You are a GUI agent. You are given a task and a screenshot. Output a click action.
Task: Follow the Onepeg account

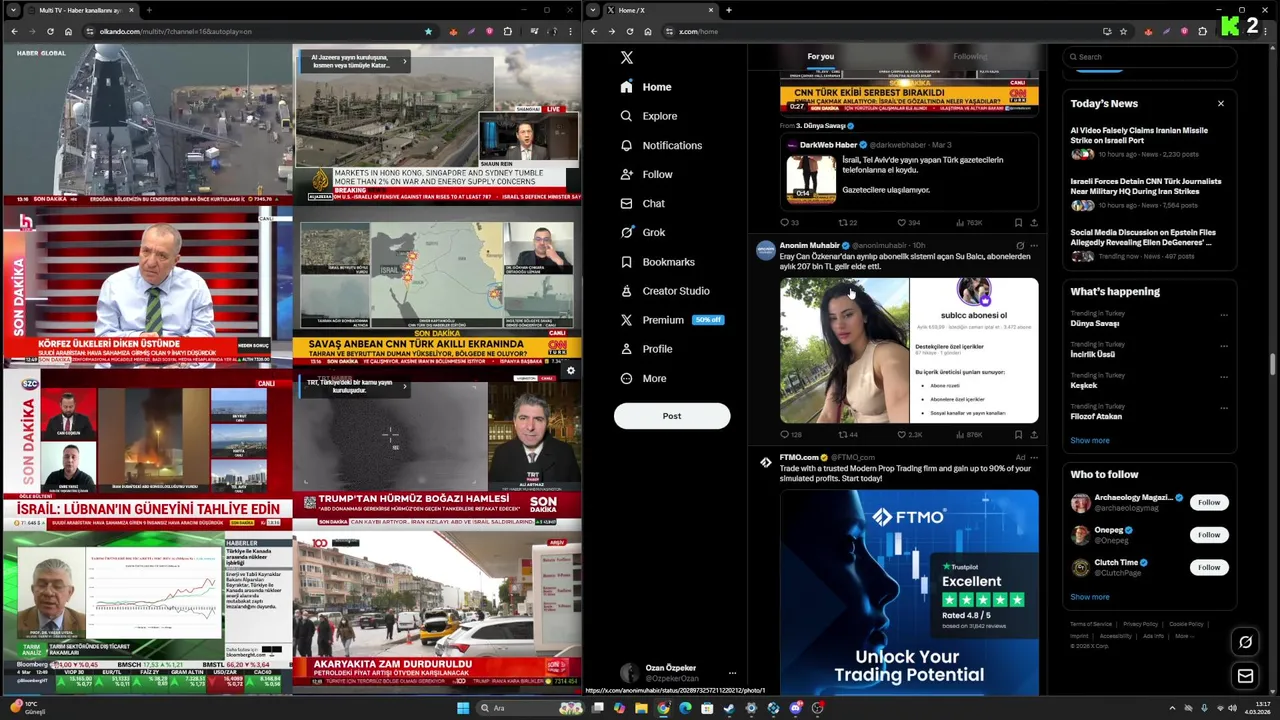[x=1209, y=535]
